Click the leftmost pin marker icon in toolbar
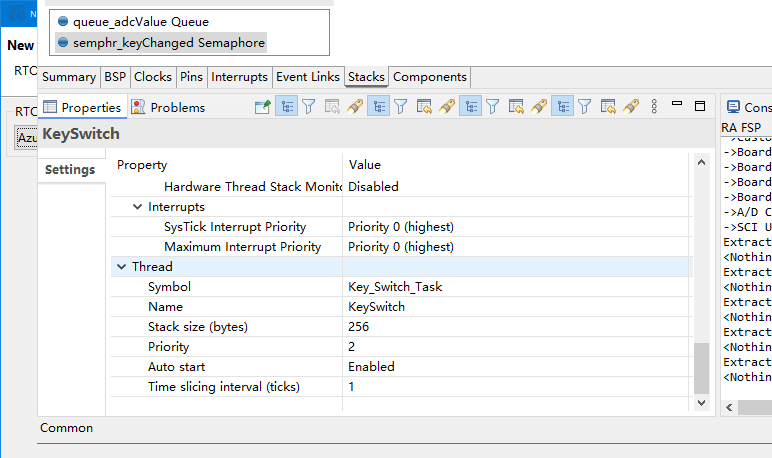This screenshot has width=772, height=458. [355, 106]
